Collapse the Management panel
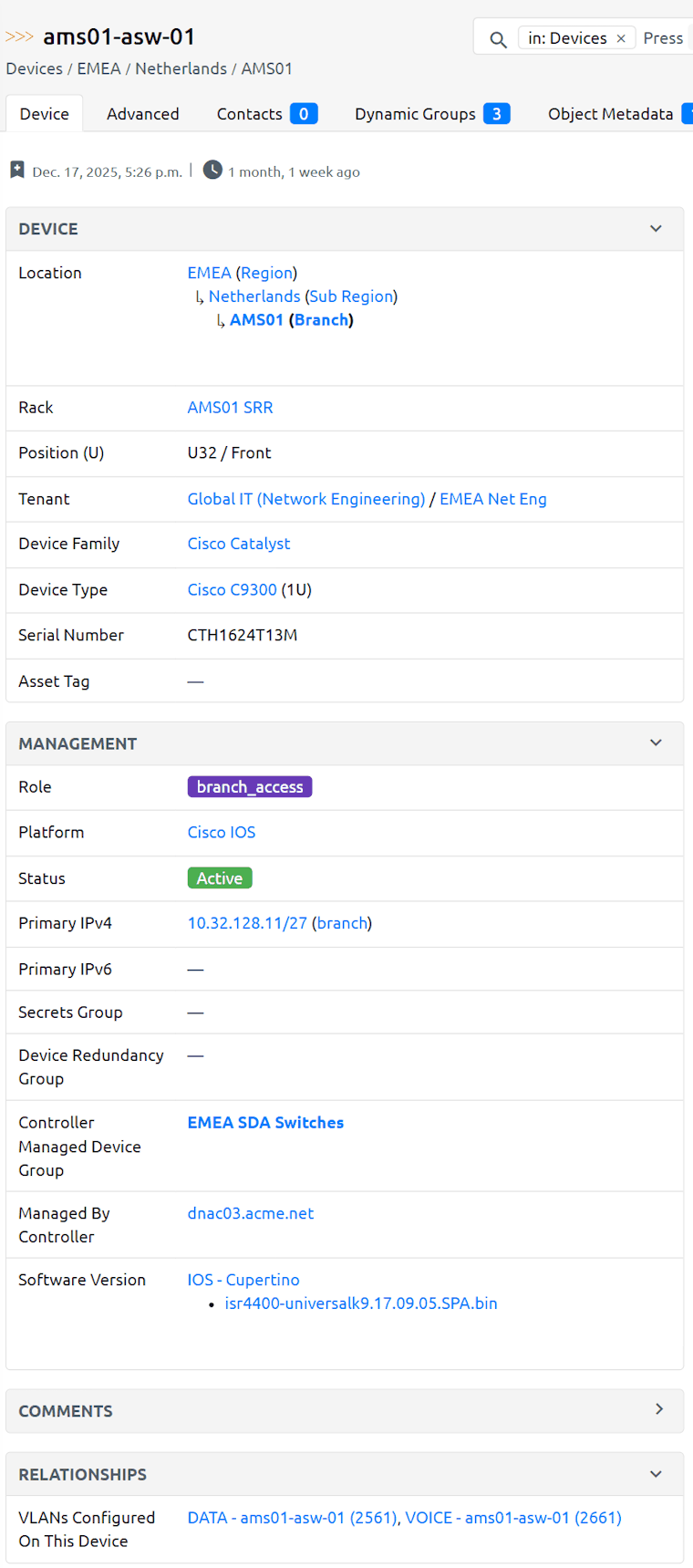This screenshot has height=1568, width=693. 656,743
